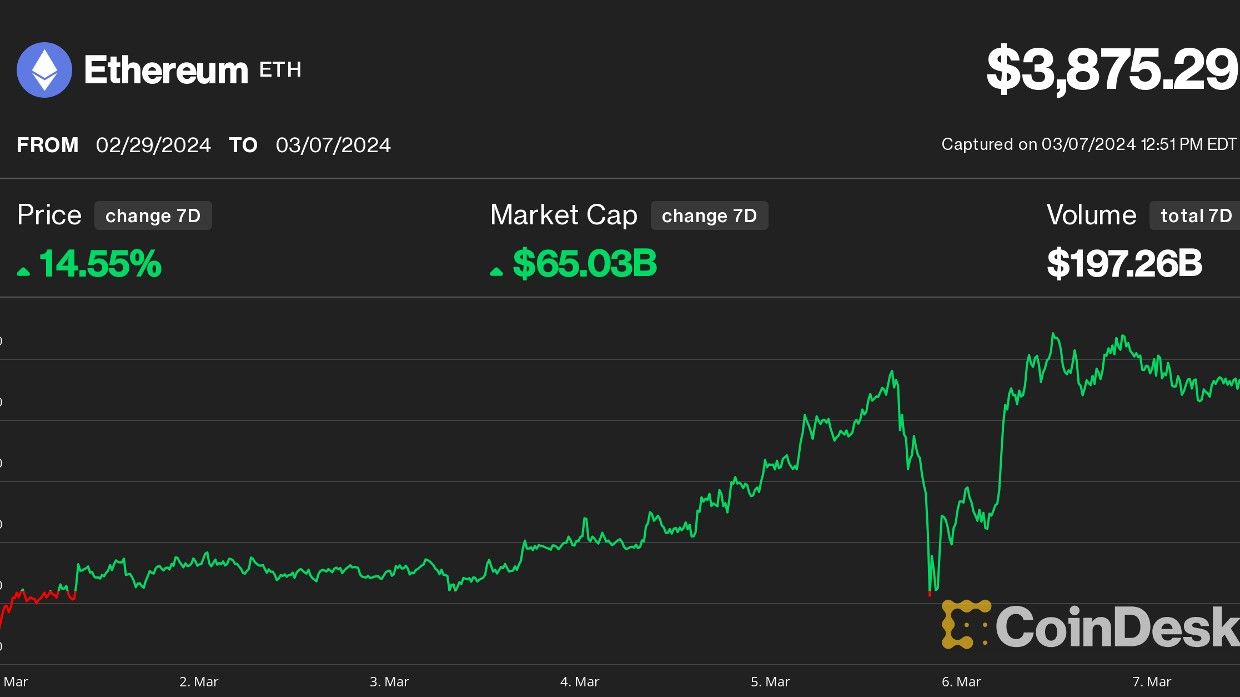Screen dimensions: 1240x697
Task: Click the Ethereum name heading
Action: [165, 70]
